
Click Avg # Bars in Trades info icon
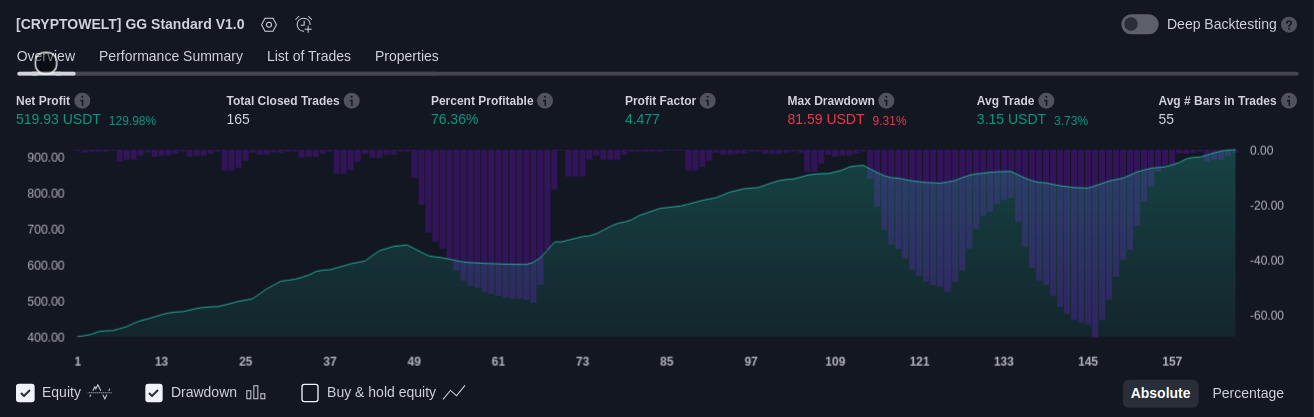1289,101
